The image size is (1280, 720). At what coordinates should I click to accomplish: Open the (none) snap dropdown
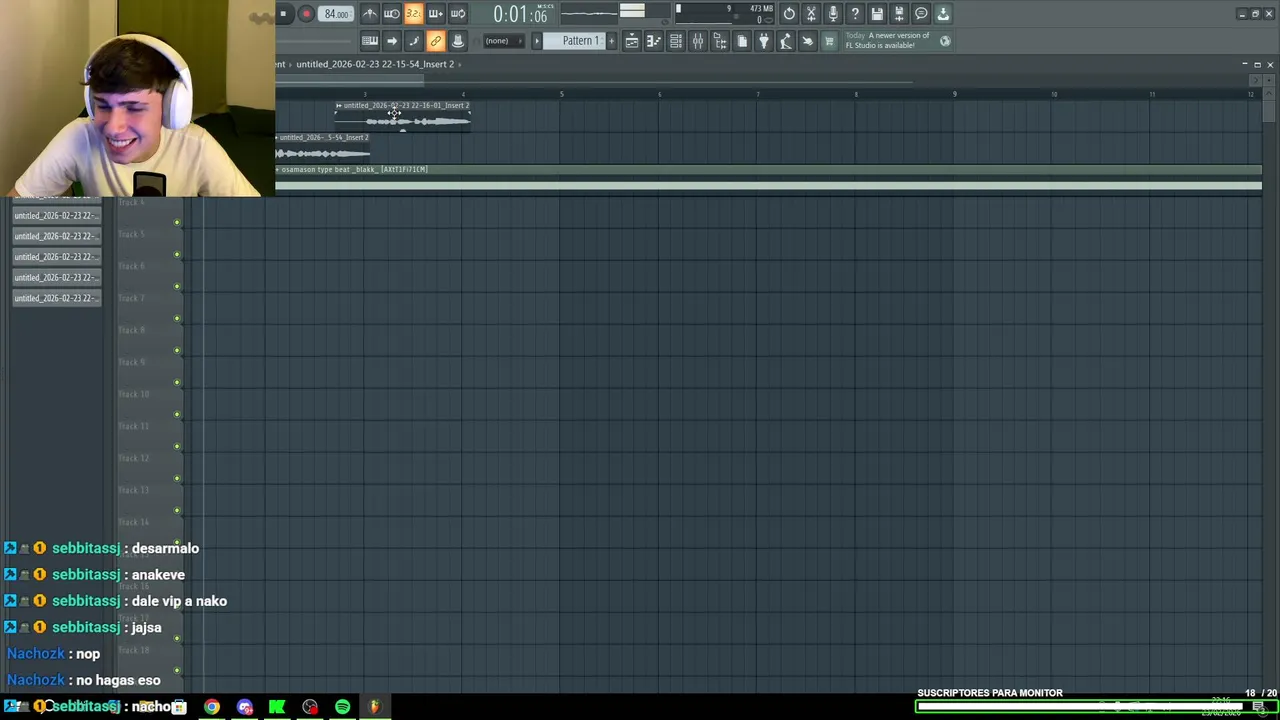503,41
